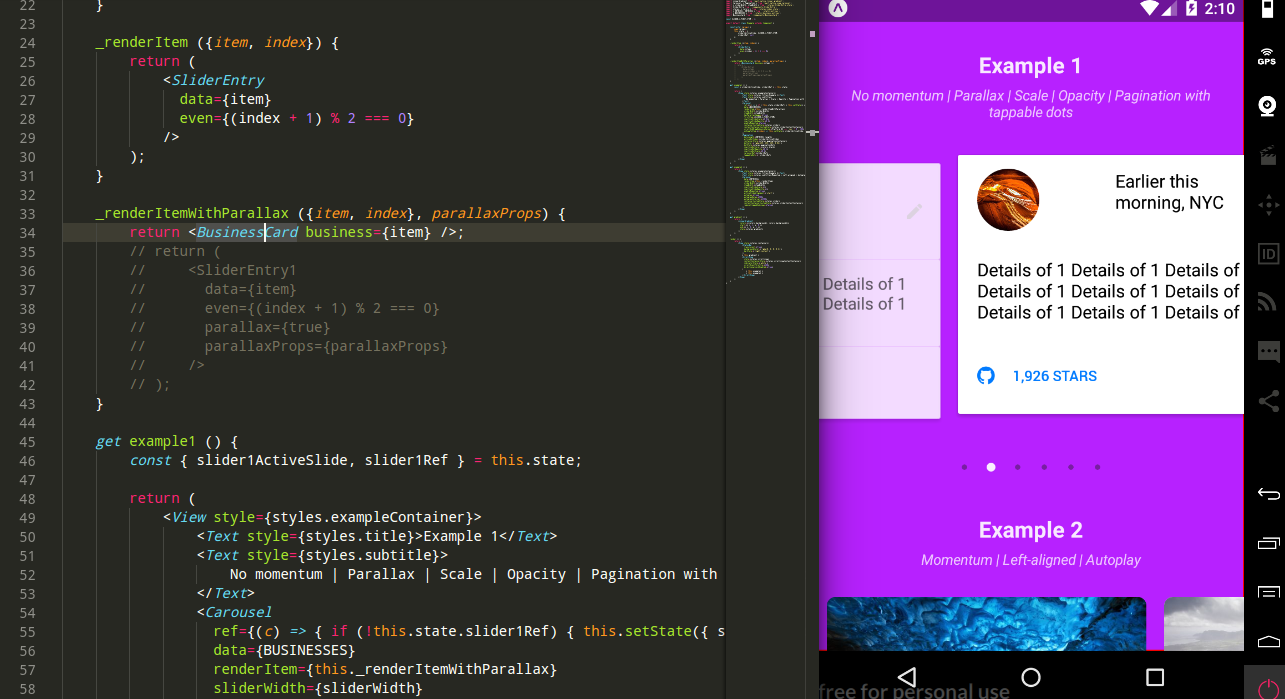Open the 1,926 STARS link
Viewport: 1285px width, 699px height.
click(1054, 375)
